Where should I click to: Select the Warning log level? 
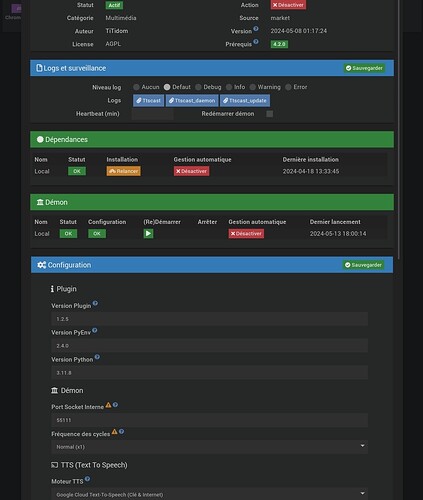pos(253,87)
